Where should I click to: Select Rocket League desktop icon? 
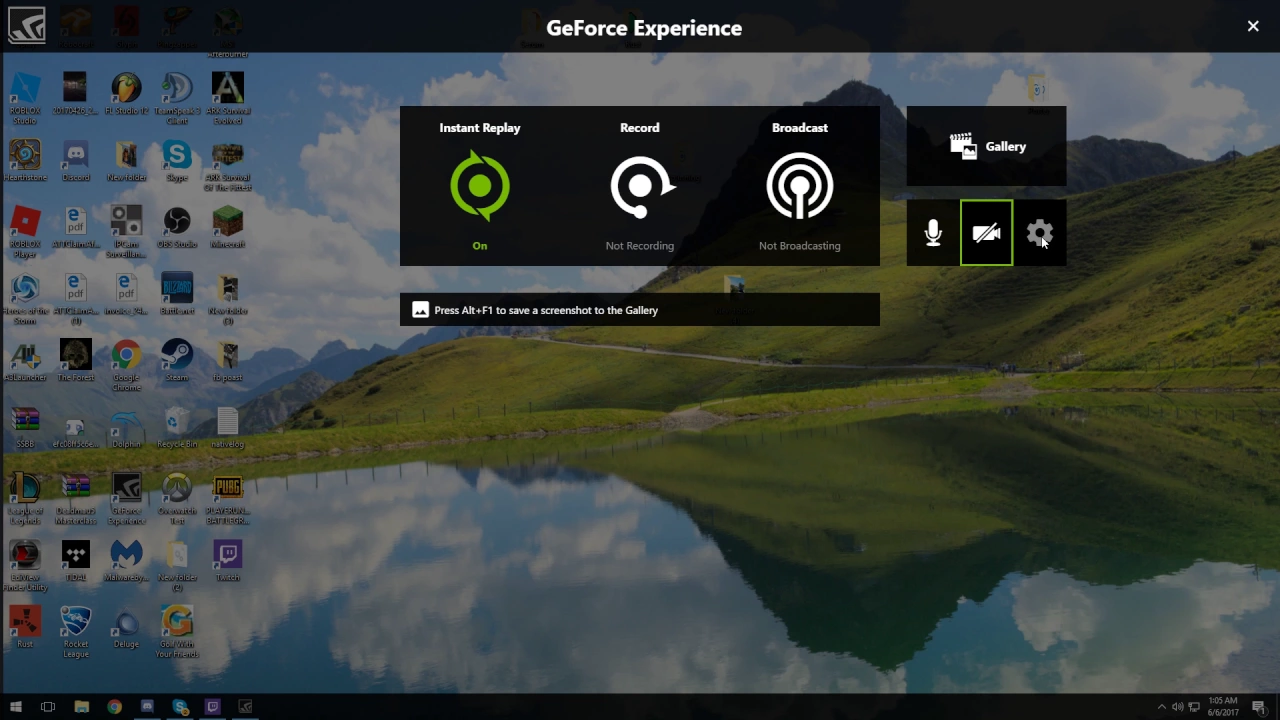[75, 632]
